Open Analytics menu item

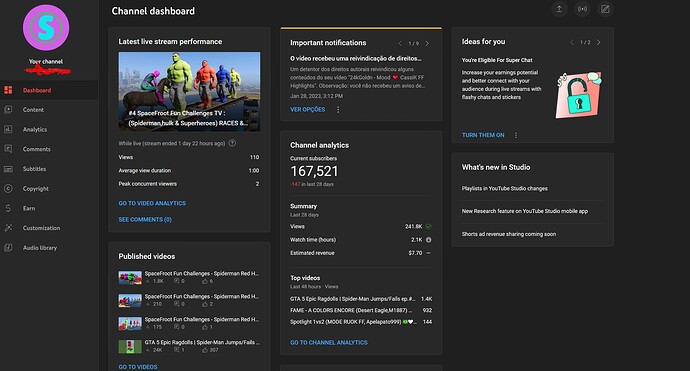point(49,129)
